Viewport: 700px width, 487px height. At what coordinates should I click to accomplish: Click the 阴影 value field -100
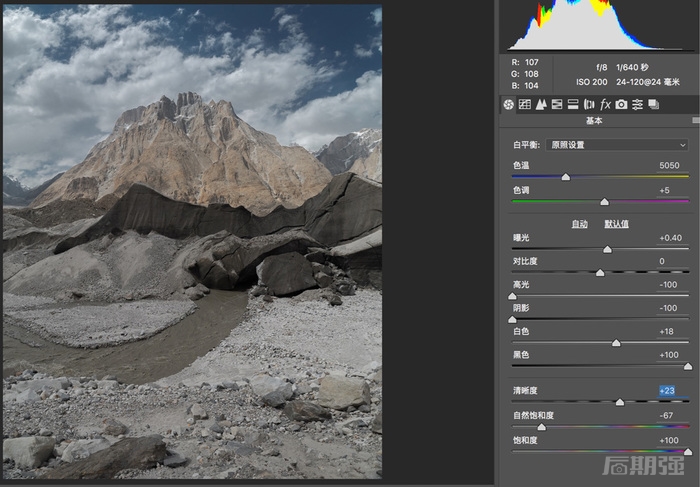point(668,308)
